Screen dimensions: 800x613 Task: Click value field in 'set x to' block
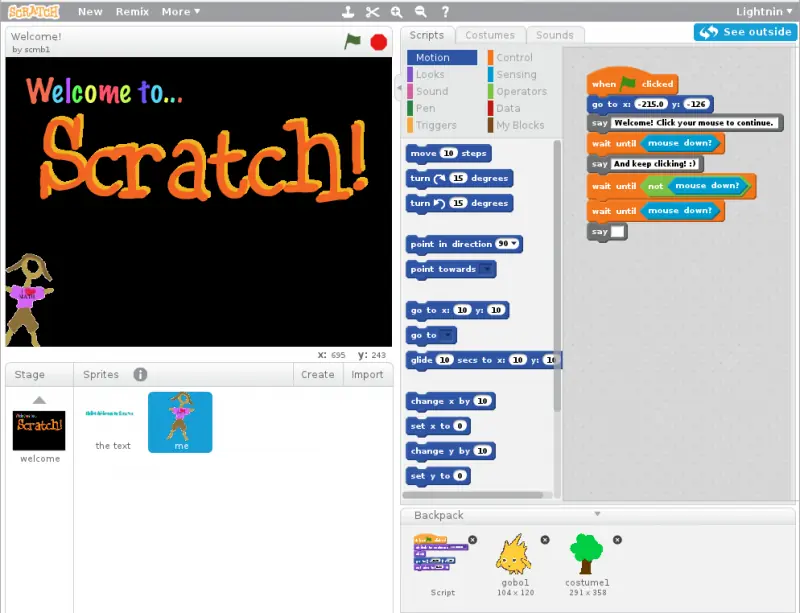coord(460,426)
